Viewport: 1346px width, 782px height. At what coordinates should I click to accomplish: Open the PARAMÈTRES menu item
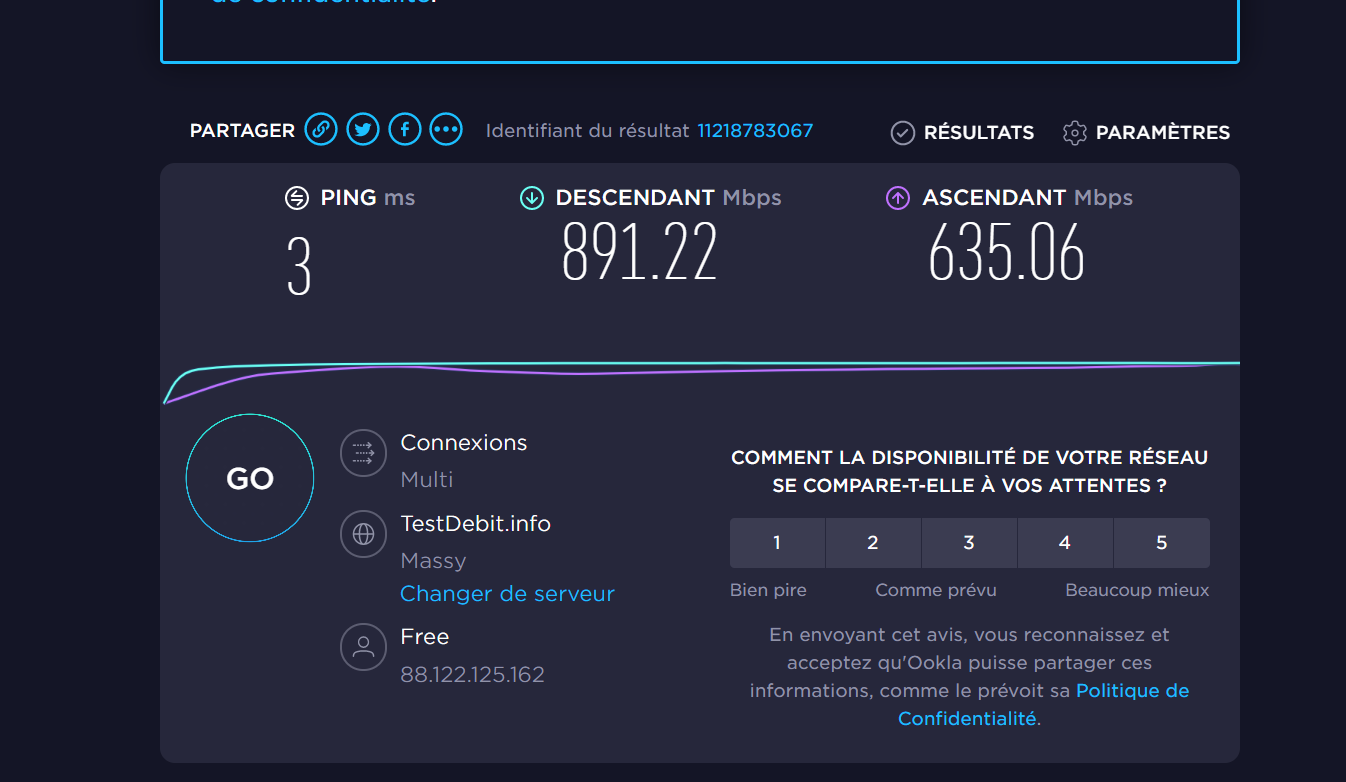(x=1162, y=133)
